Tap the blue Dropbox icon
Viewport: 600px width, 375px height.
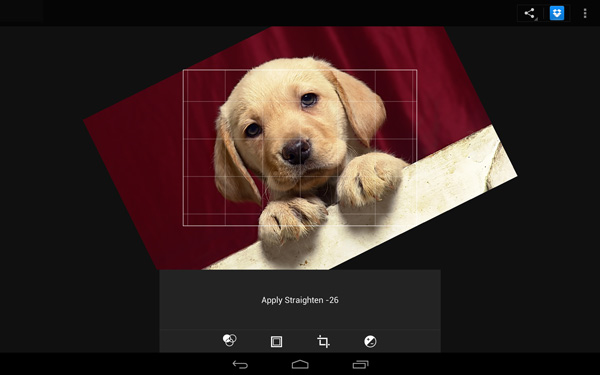pyautogui.click(x=557, y=13)
